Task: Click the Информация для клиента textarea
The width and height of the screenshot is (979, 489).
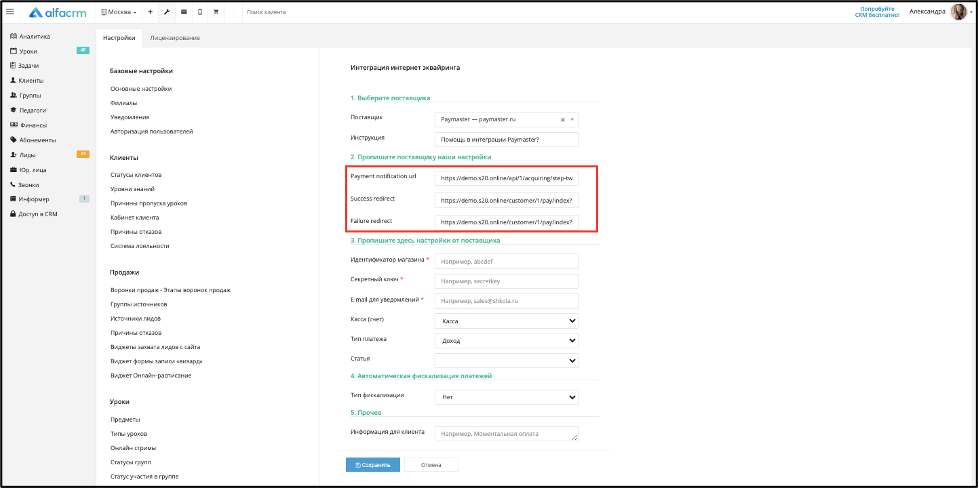Action: pyautogui.click(x=506, y=433)
